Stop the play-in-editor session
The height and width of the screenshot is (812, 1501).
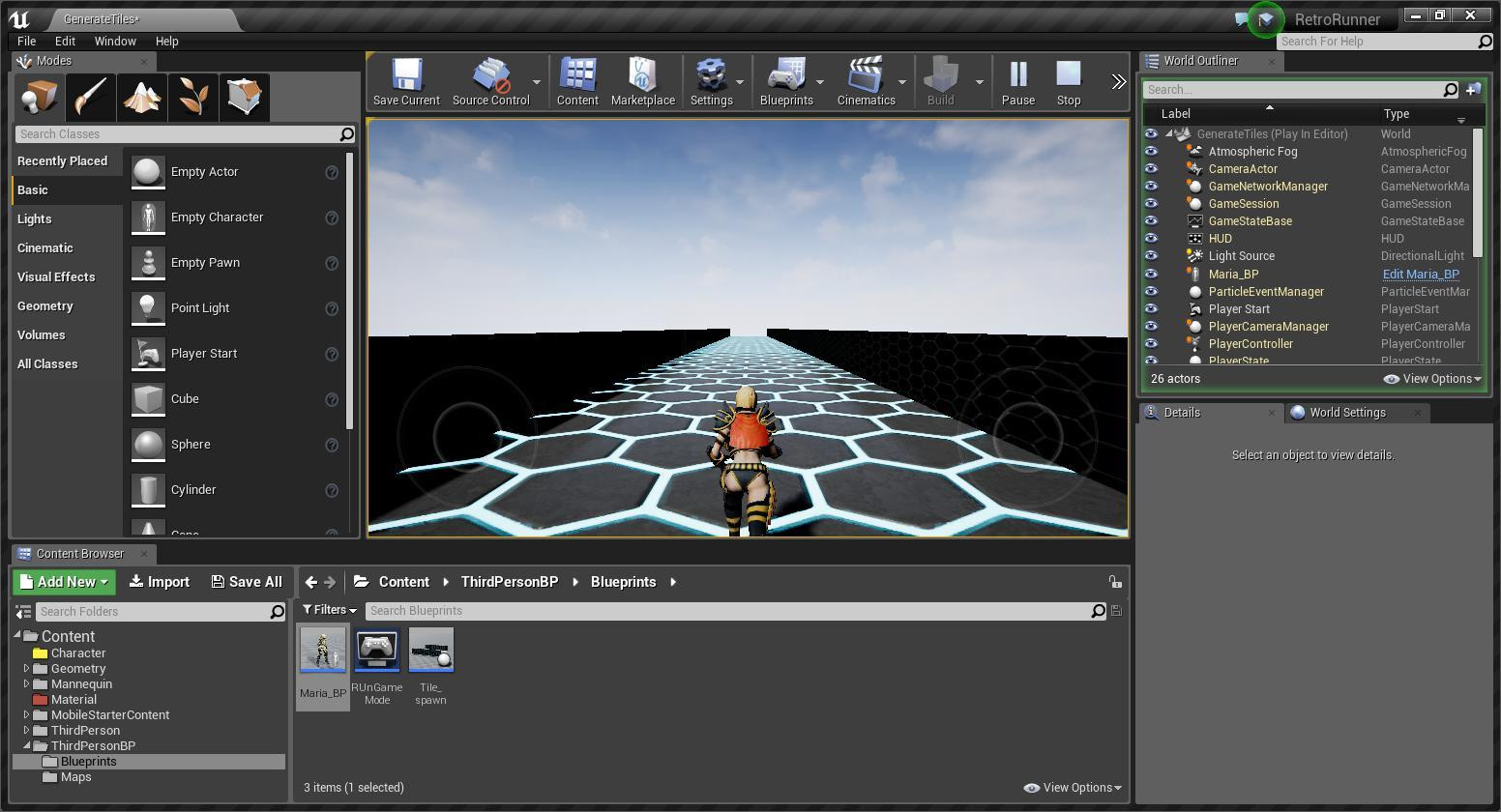click(1069, 81)
